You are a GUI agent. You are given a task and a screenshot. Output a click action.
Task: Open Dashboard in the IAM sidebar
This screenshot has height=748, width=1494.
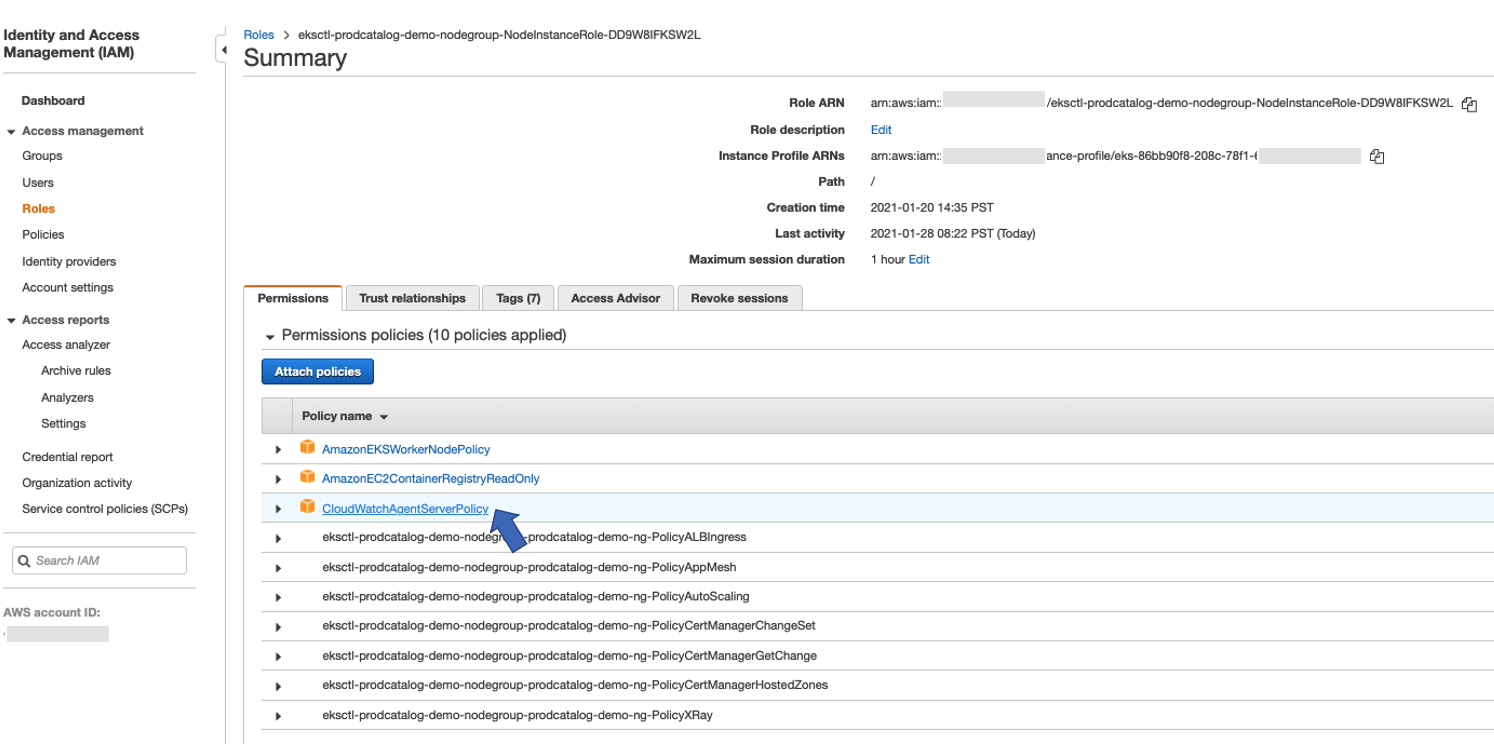pyautogui.click(x=53, y=101)
